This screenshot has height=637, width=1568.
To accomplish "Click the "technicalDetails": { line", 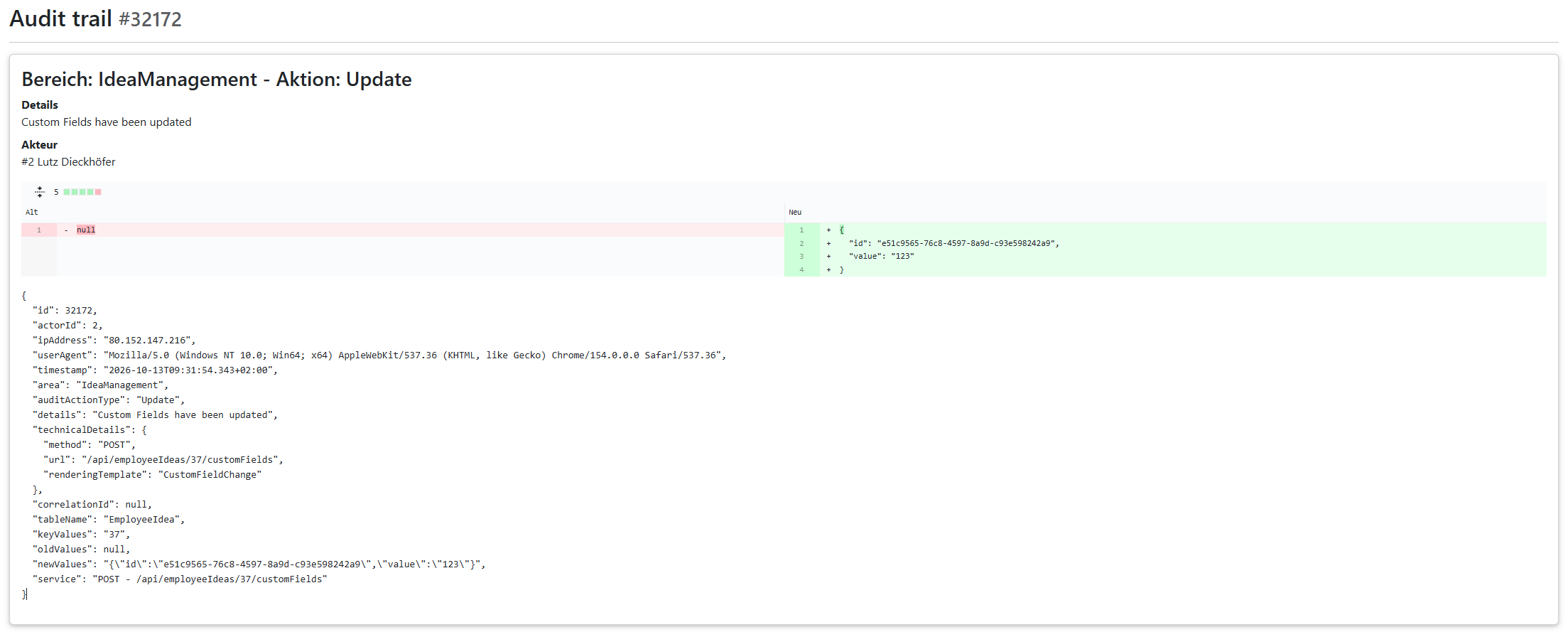I will coord(90,430).
